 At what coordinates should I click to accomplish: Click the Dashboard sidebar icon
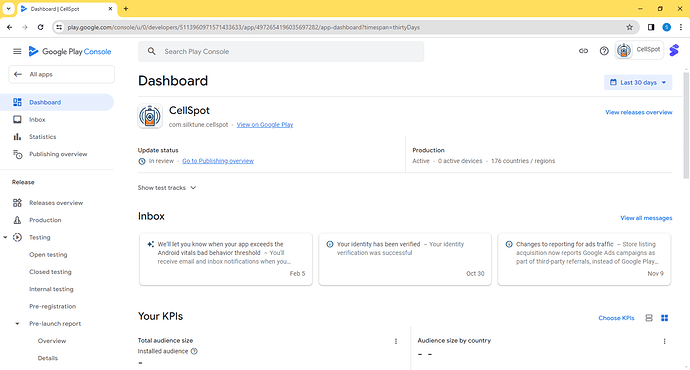(17, 102)
